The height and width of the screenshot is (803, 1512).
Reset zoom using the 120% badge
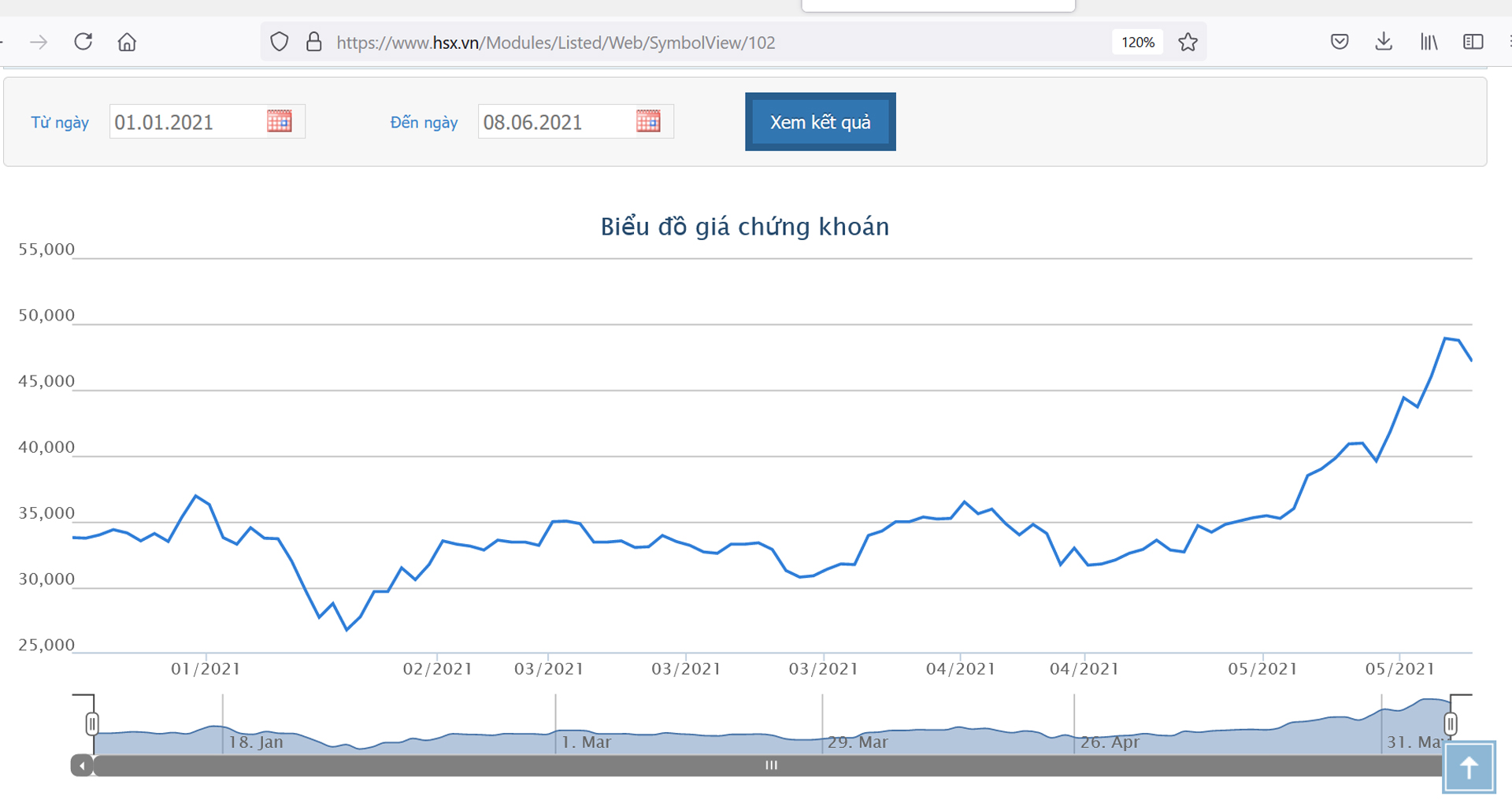click(1137, 42)
